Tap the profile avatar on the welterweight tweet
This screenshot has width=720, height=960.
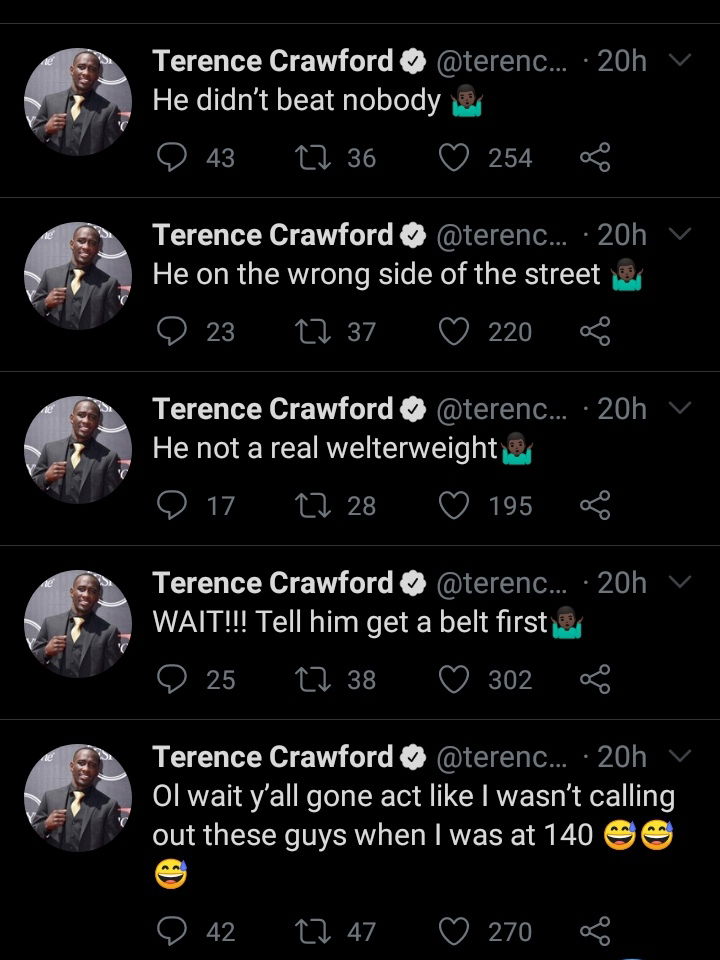coord(78,449)
